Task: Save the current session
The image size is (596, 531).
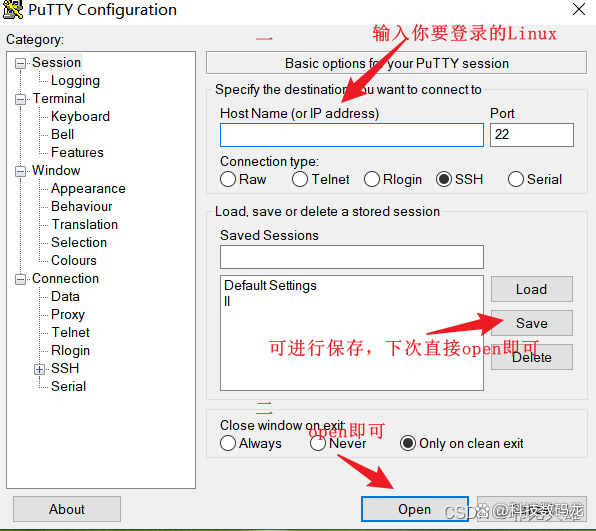Action: 532,323
